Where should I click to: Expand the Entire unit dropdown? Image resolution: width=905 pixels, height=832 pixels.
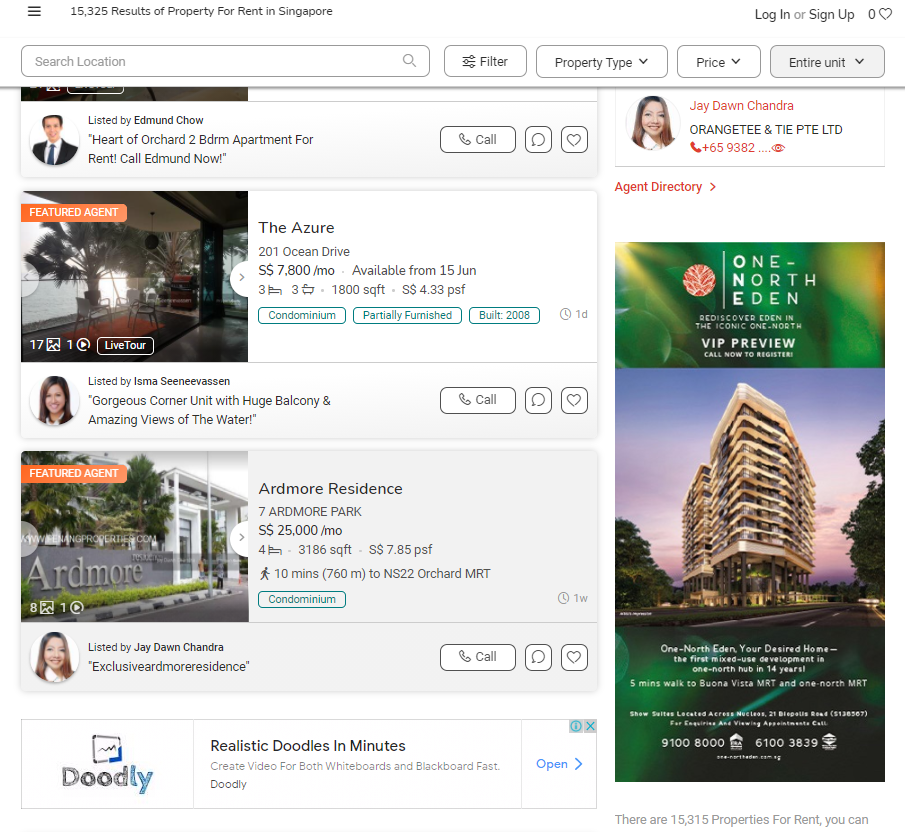pyautogui.click(x=826, y=62)
